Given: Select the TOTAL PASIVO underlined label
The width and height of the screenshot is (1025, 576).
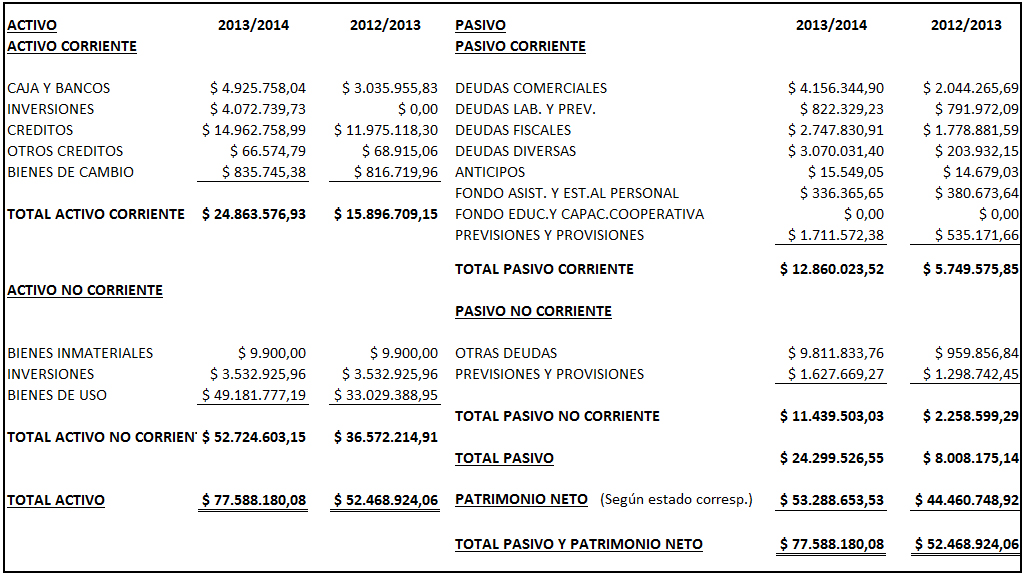Looking at the screenshot, I should click(x=504, y=458).
